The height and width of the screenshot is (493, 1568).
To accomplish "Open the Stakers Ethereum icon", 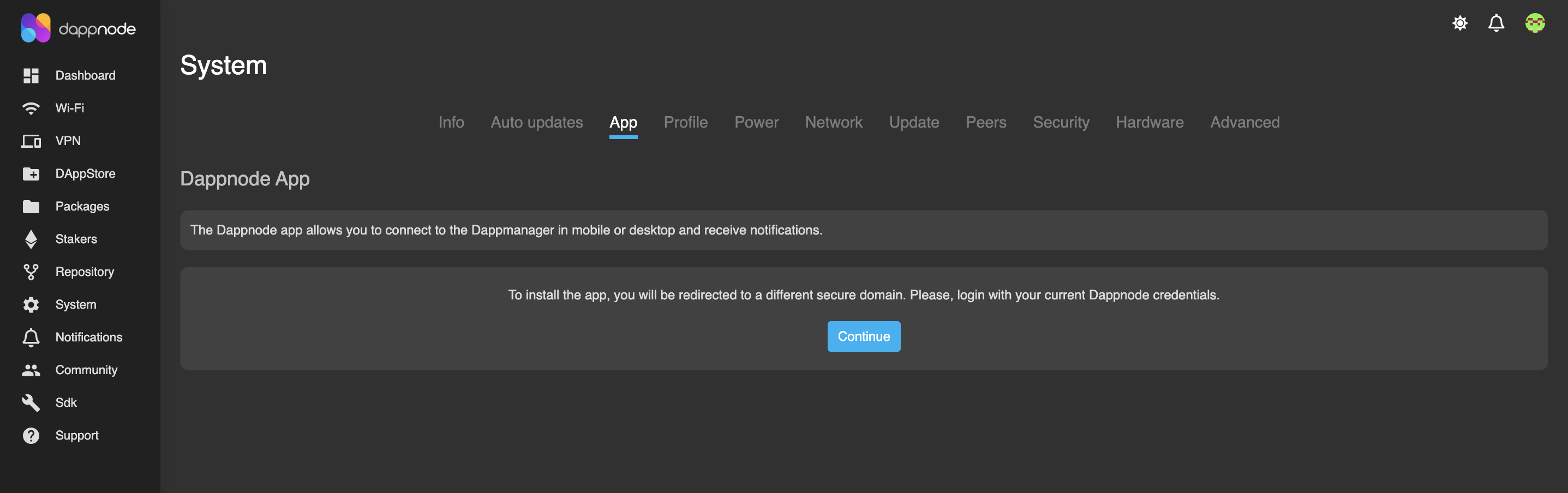I will point(31,239).
